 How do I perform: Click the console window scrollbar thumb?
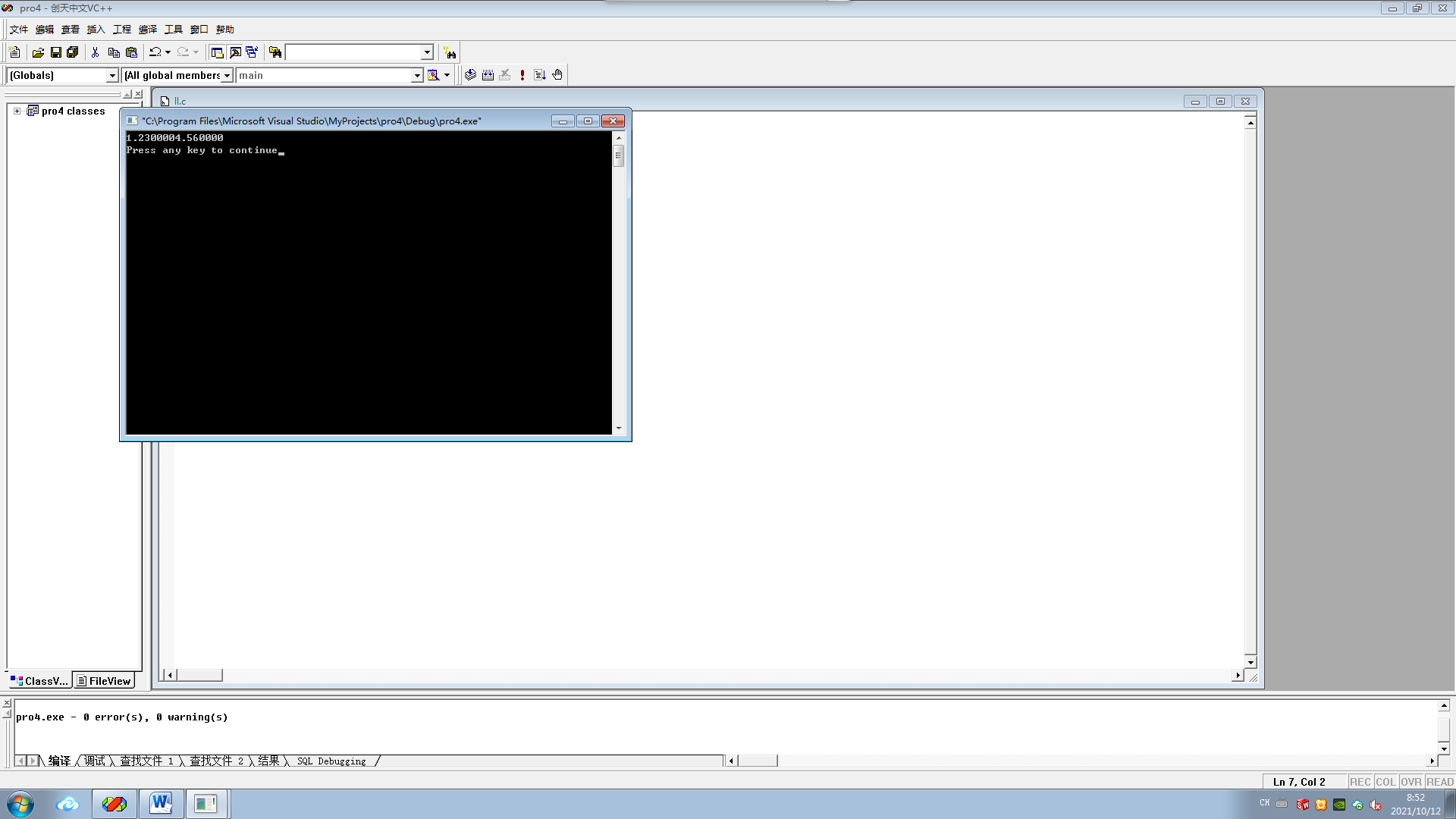pos(618,155)
